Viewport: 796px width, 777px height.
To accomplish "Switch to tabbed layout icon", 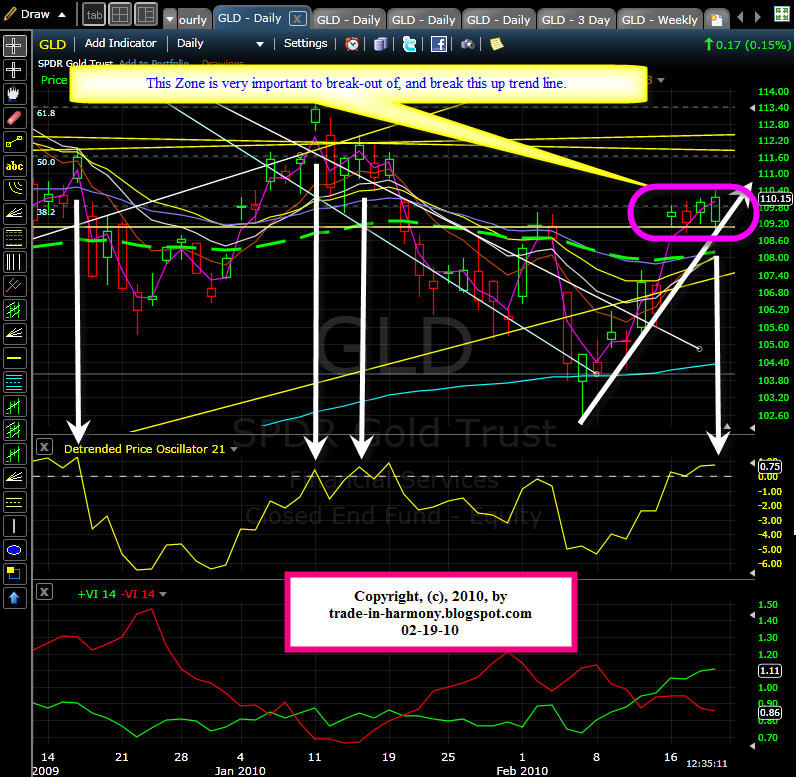I will tap(94, 15).
